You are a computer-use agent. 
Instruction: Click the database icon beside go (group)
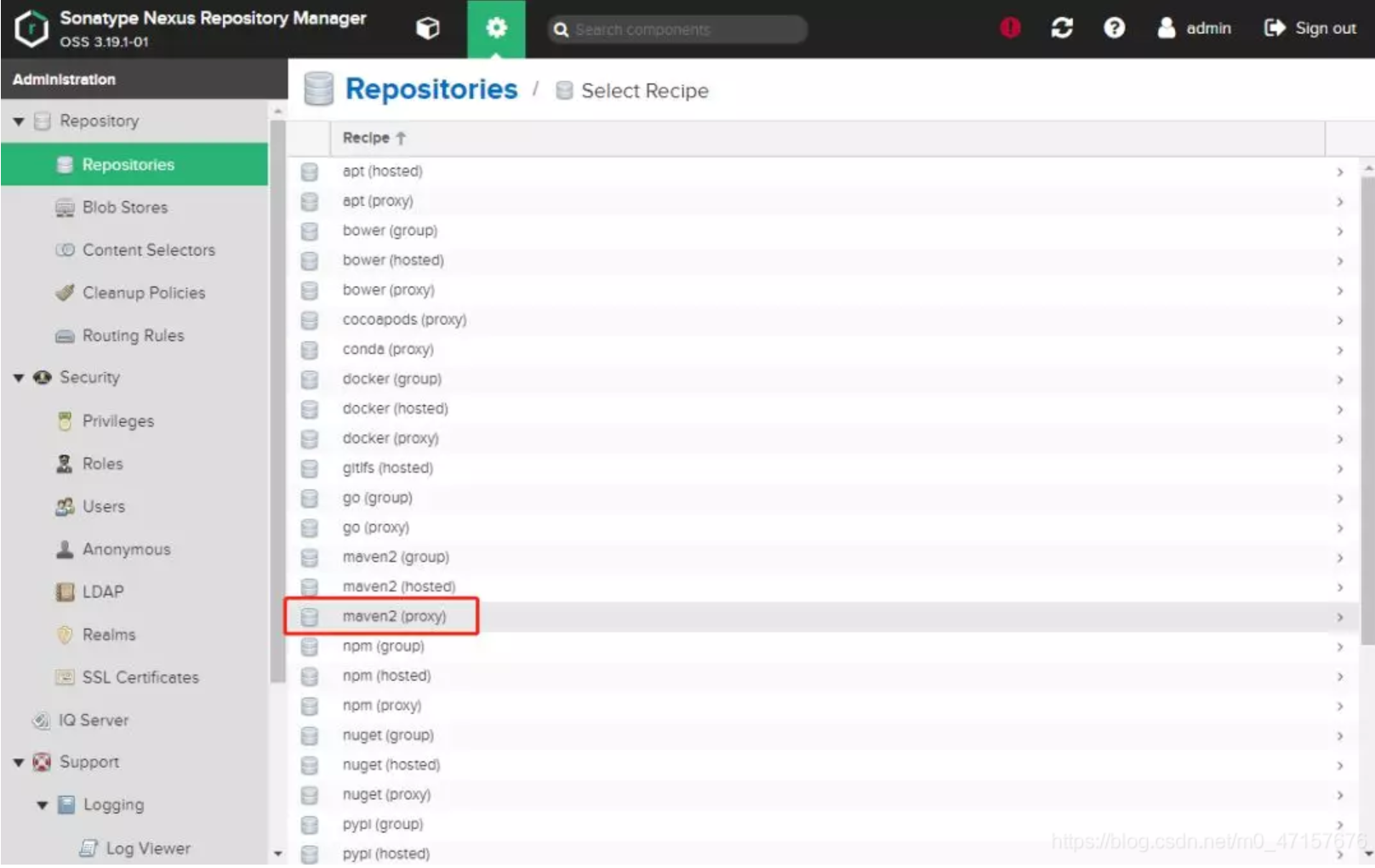310,498
